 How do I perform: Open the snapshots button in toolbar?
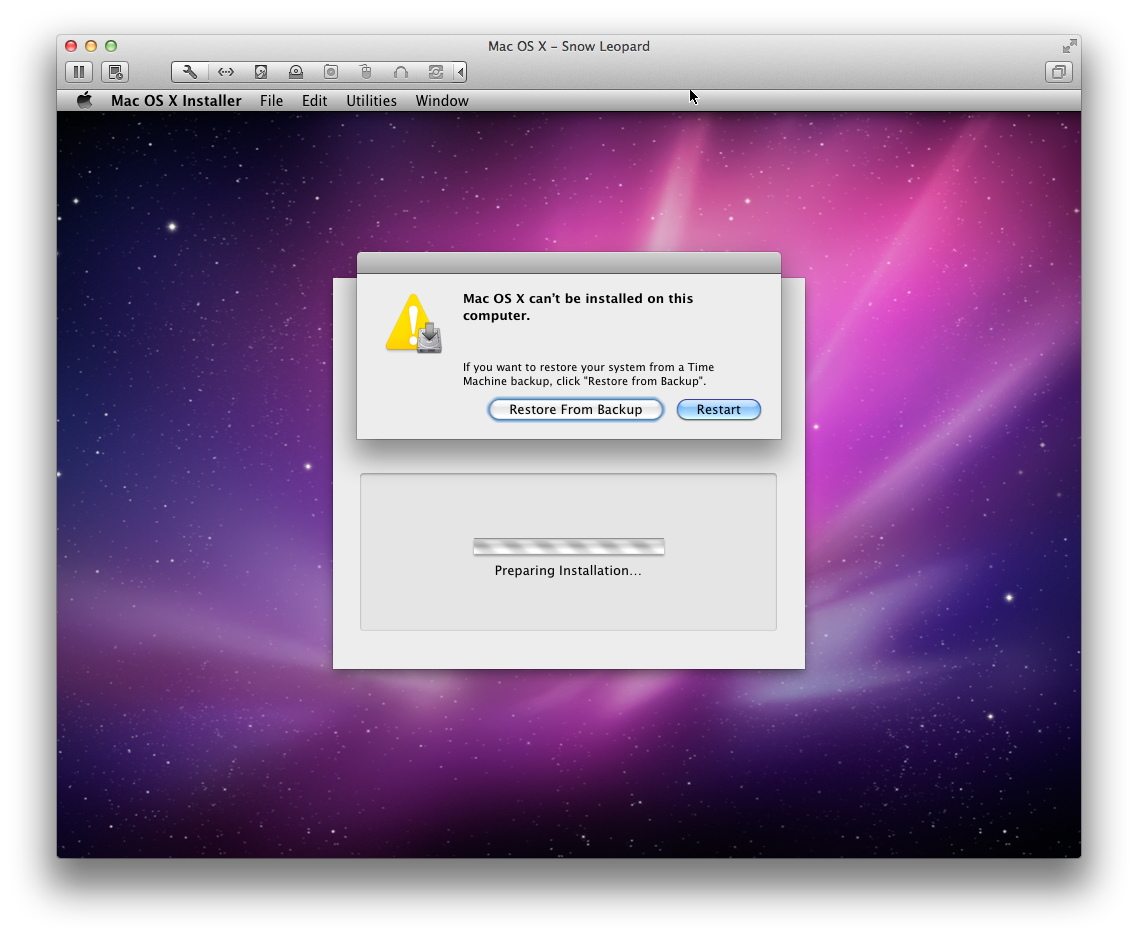tap(115, 72)
